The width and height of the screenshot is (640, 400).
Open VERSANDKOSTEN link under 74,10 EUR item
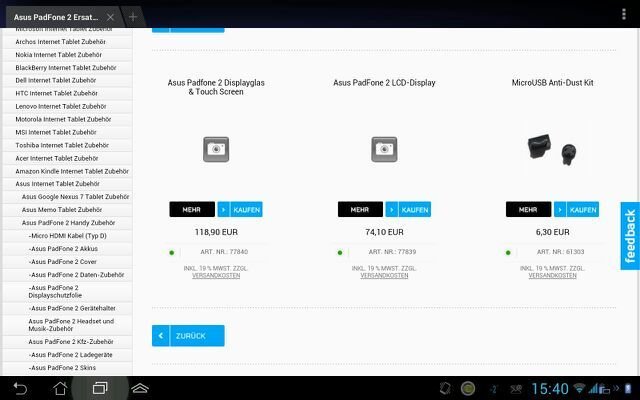tap(384, 276)
